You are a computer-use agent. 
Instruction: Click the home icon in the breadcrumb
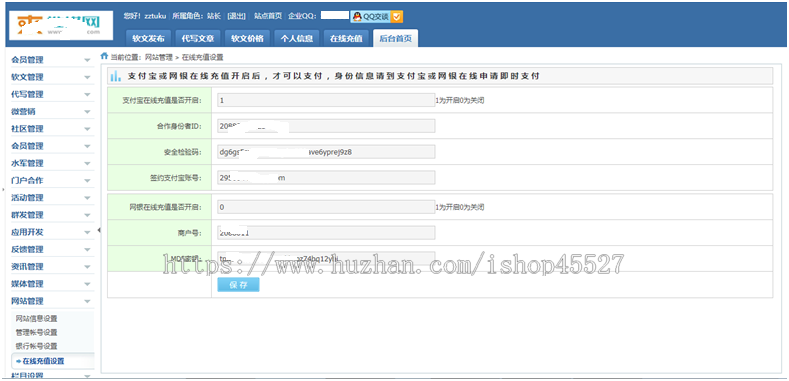tap(105, 56)
